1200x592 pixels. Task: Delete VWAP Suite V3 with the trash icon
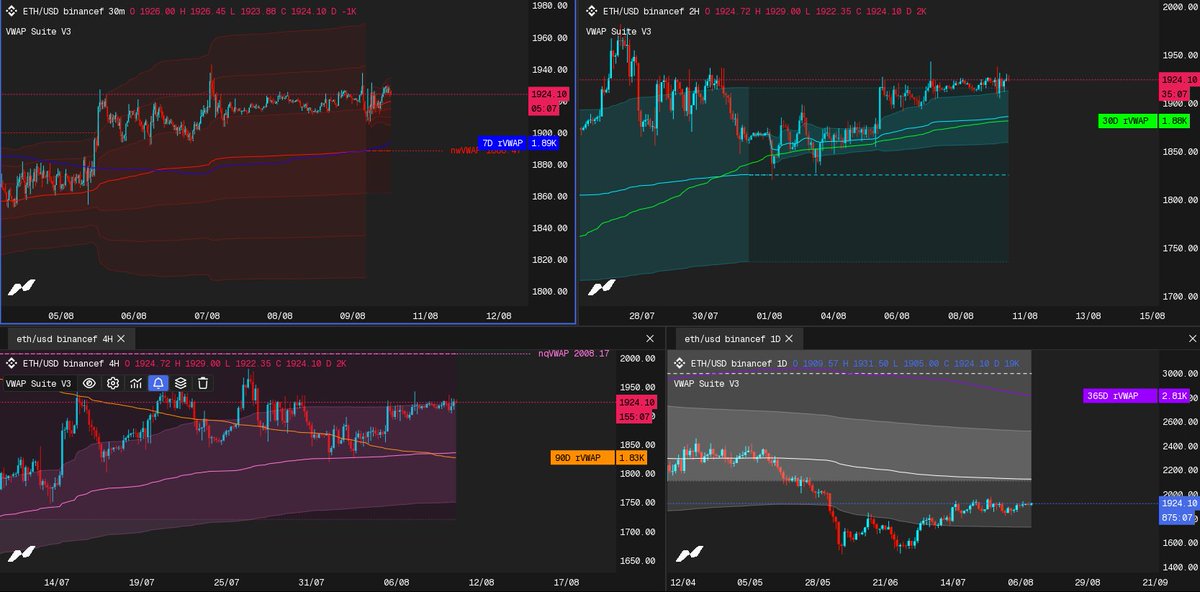203,383
